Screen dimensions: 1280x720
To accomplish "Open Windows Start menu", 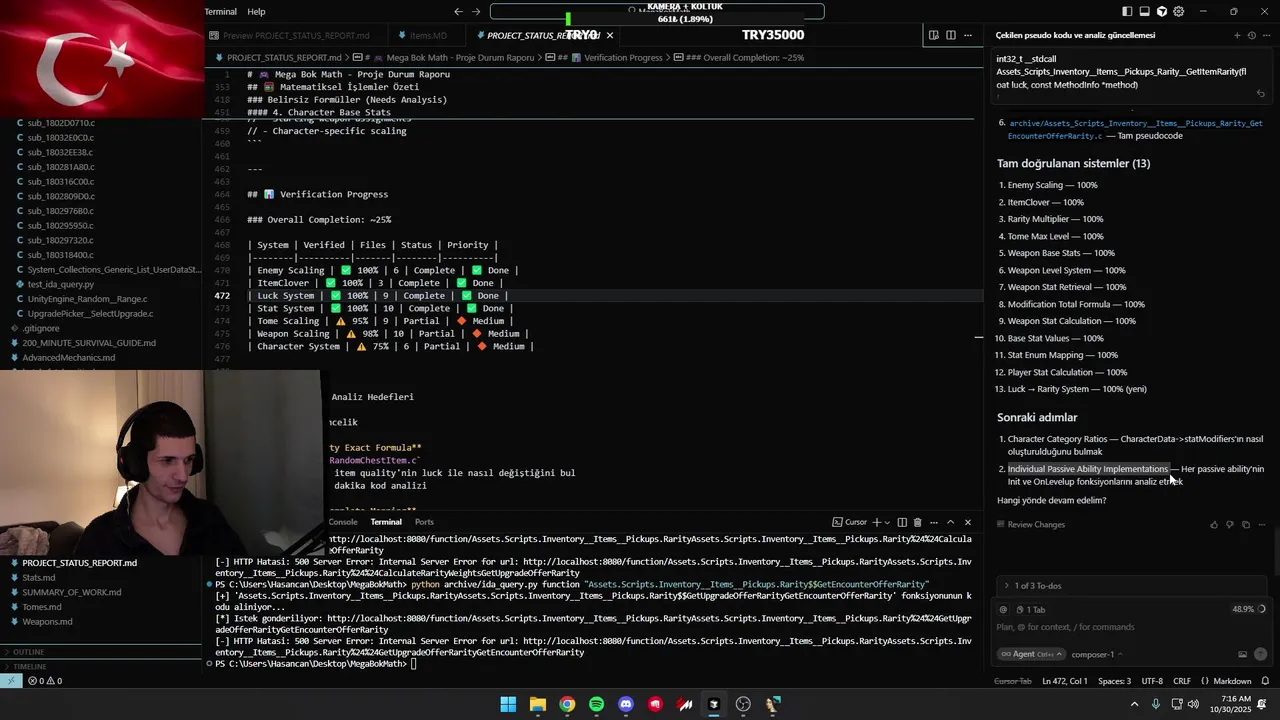I will point(508,704).
